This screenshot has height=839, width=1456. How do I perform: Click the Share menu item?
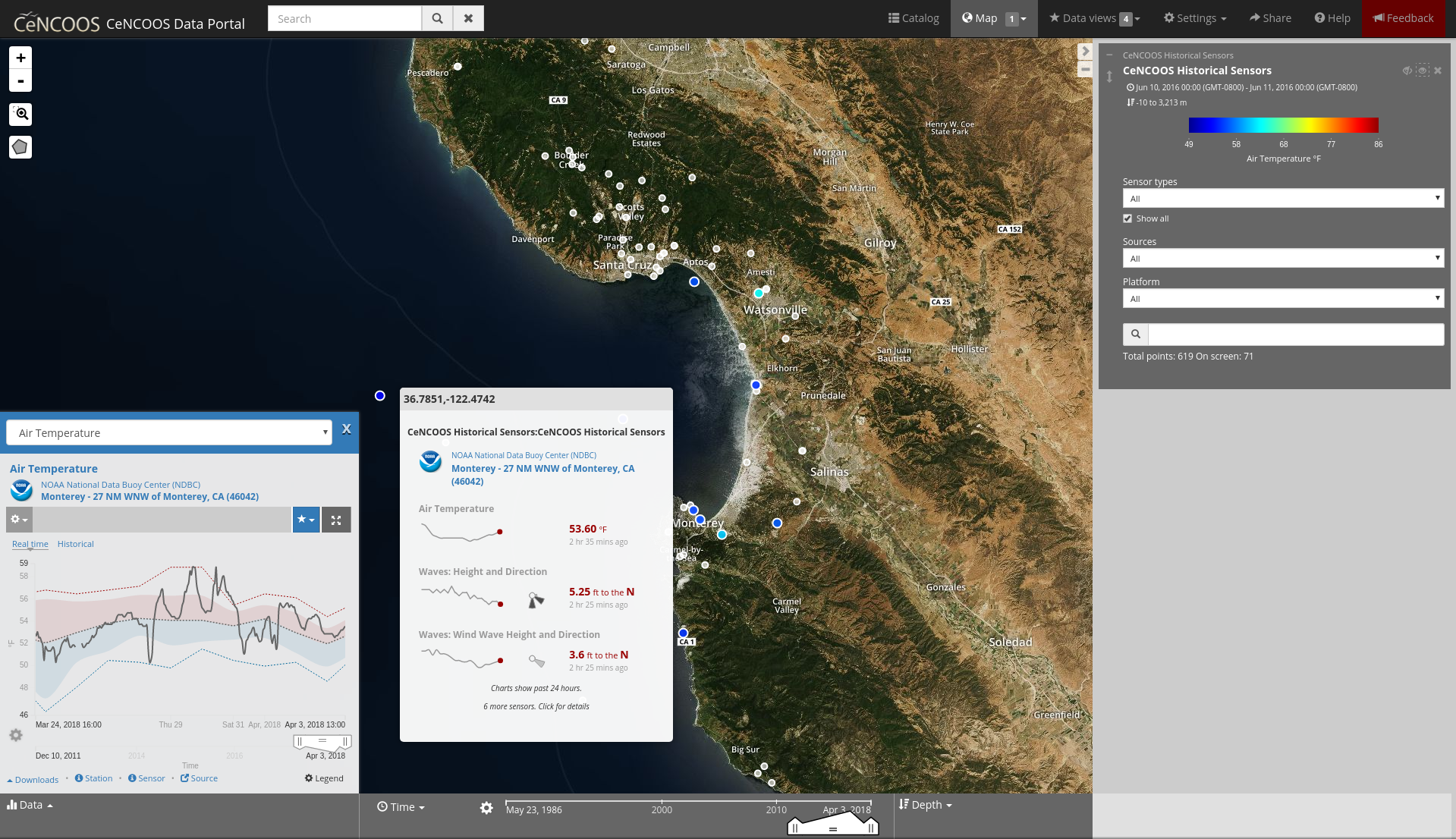pos(1270,18)
